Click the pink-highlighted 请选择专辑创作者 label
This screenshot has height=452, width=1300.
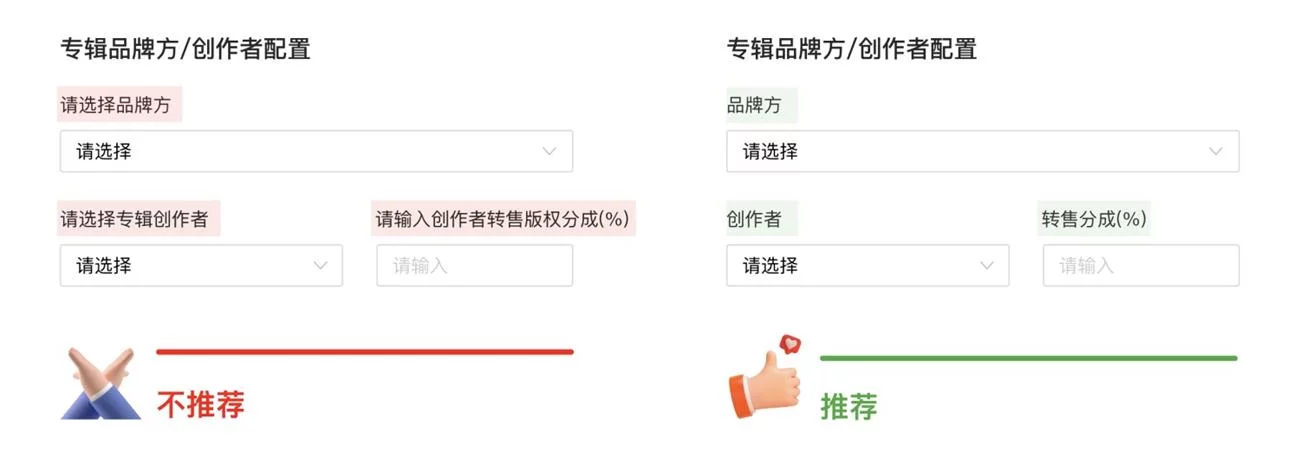click(x=135, y=219)
